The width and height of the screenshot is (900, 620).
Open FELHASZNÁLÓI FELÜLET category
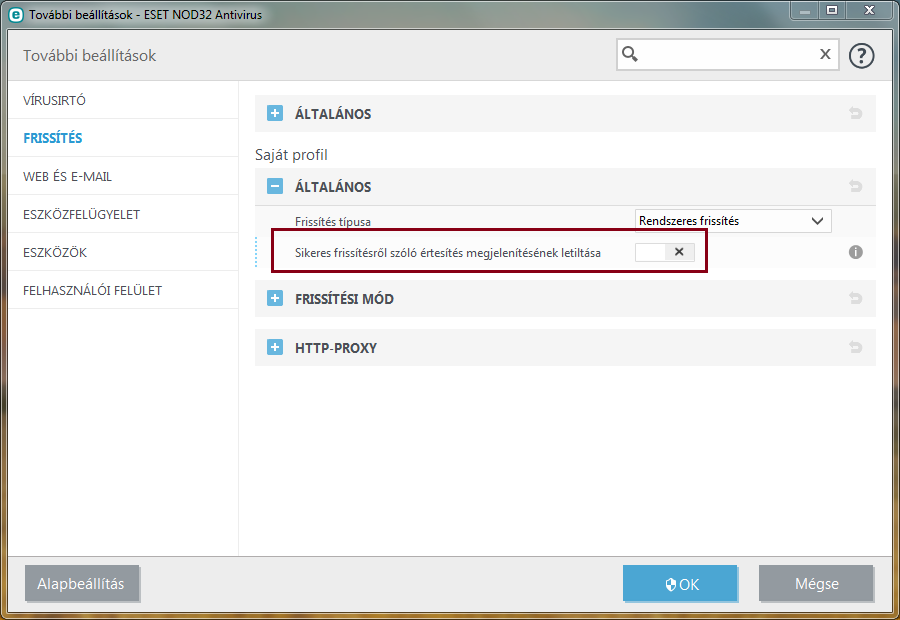(123, 290)
